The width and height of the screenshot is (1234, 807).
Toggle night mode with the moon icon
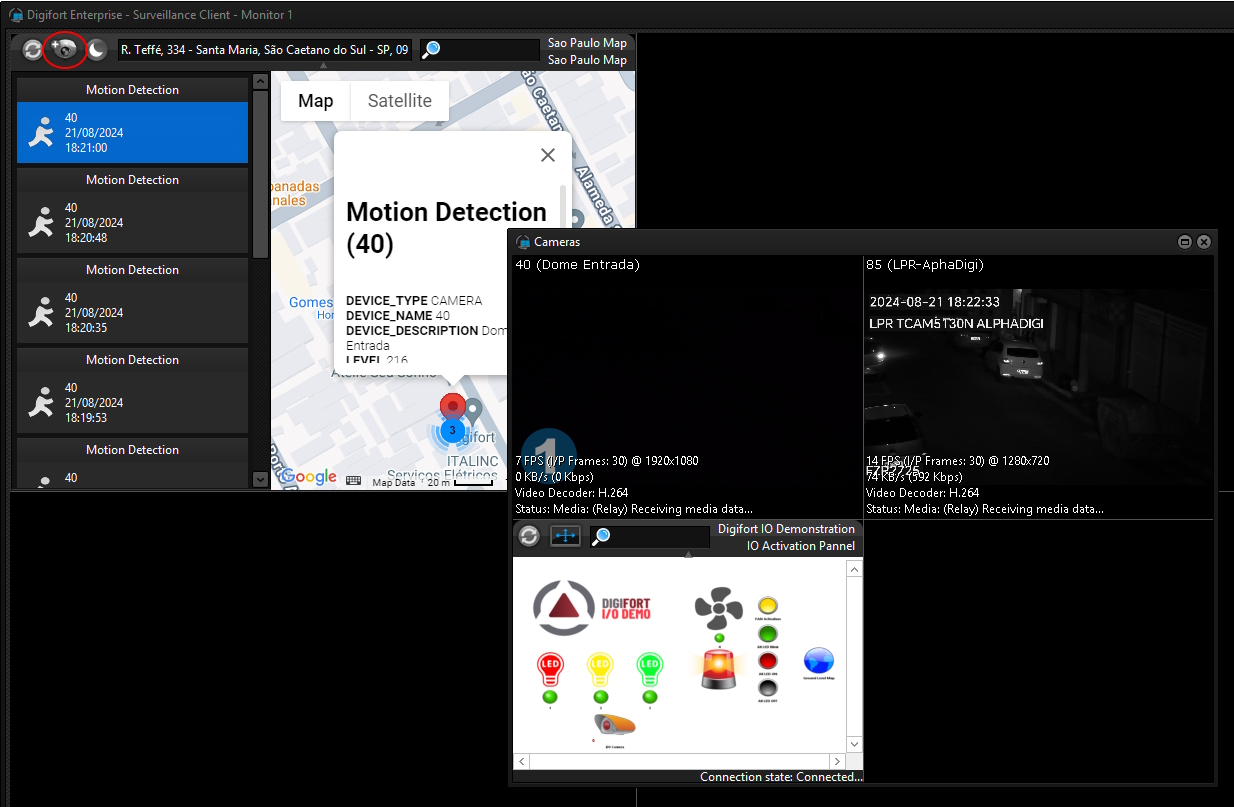point(97,50)
